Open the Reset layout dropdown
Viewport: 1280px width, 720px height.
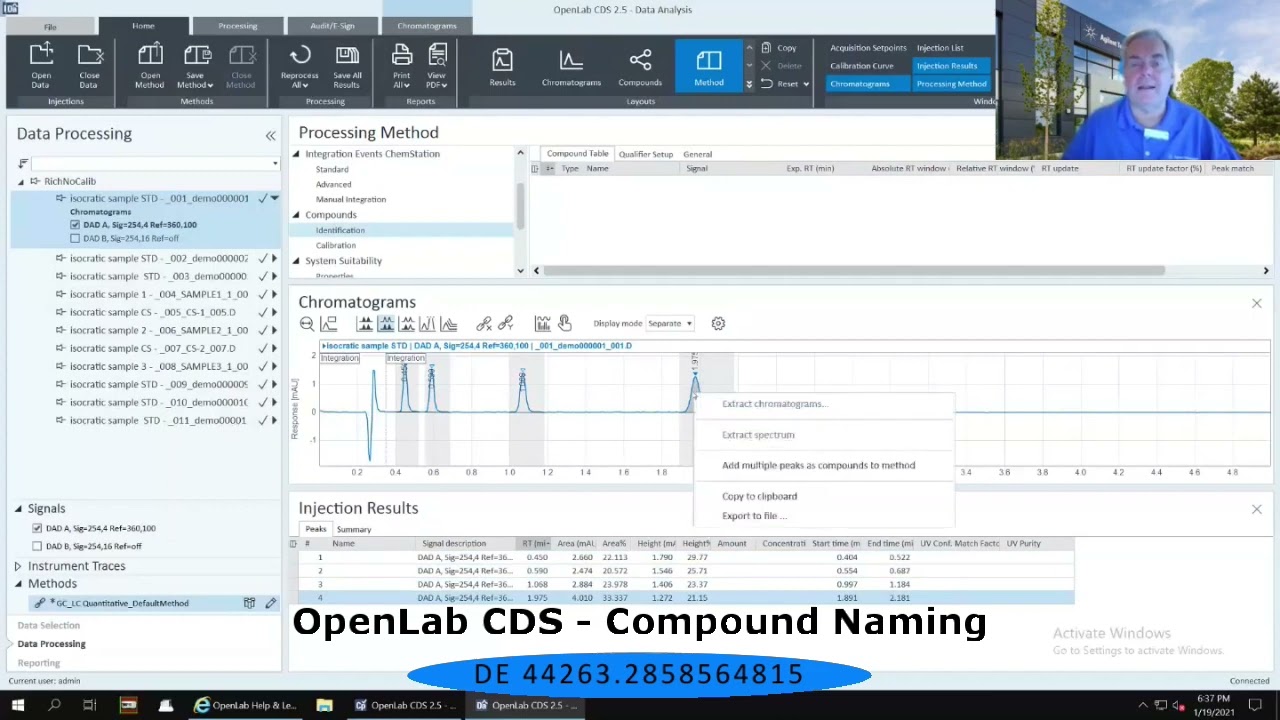[x=806, y=84]
